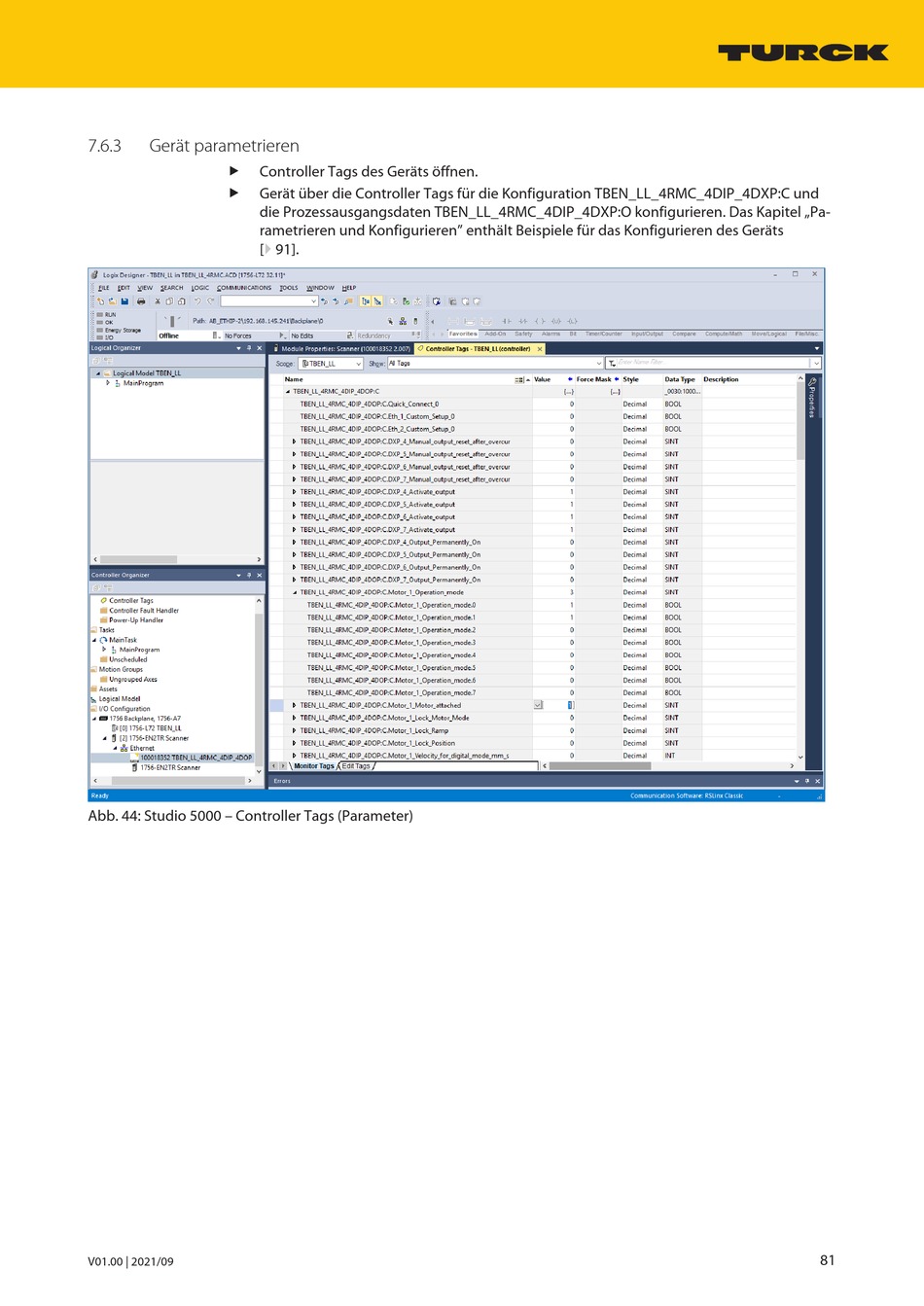The image size is (924, 1306).
Task: Click the Cut scissors toolbar icon
Action: coord(158,301)
